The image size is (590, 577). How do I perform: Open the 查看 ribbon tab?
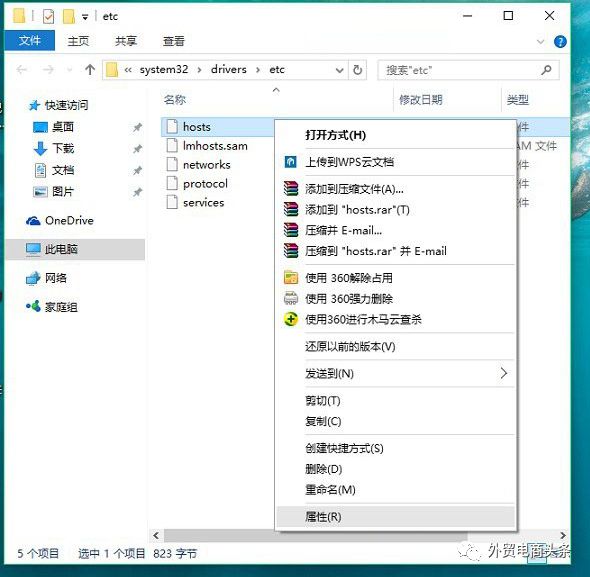point(173,41)
